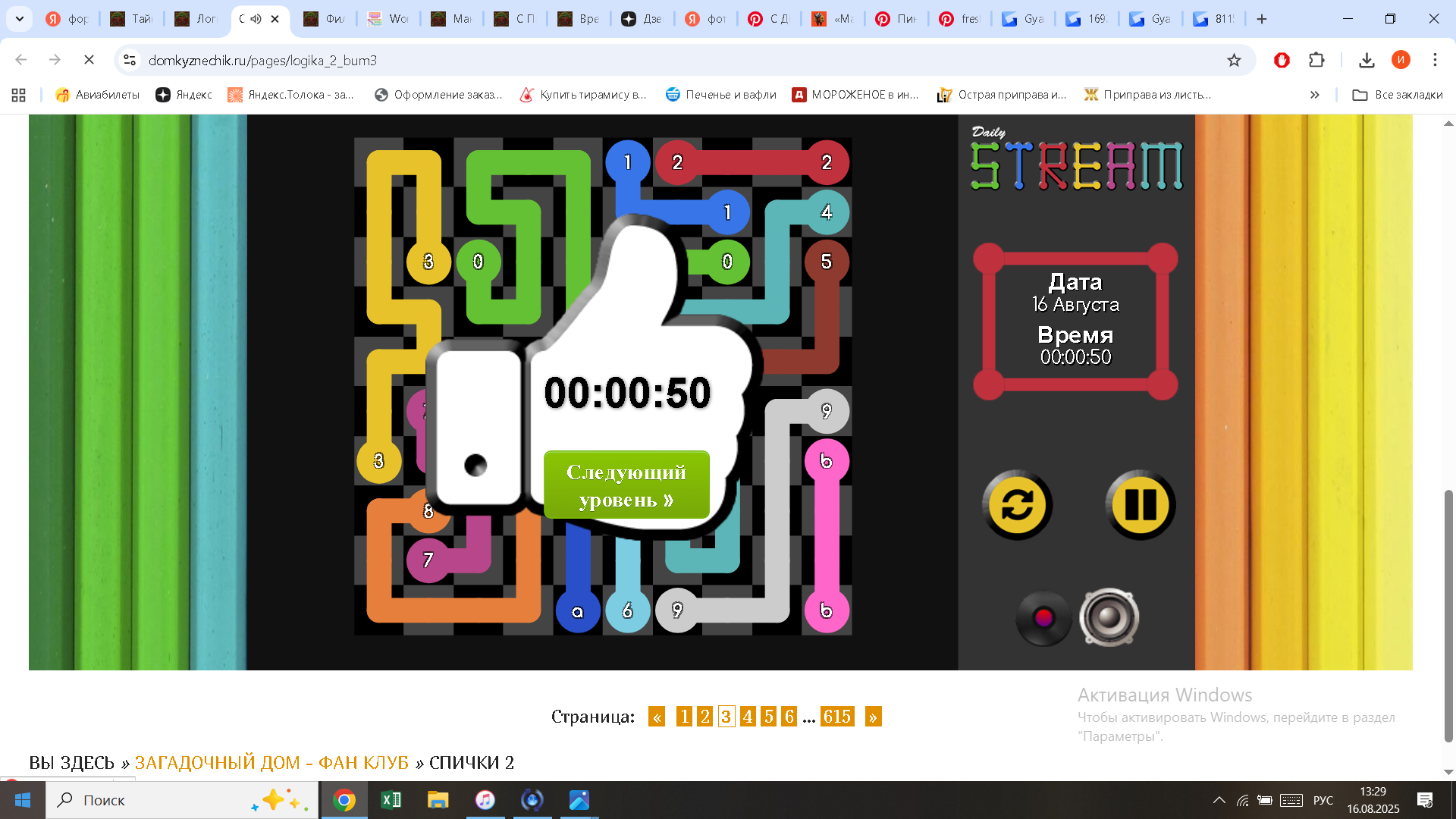Open Купить тирамису bookmark
Screen dimensions: 1456x819
[x=583, y=95]
